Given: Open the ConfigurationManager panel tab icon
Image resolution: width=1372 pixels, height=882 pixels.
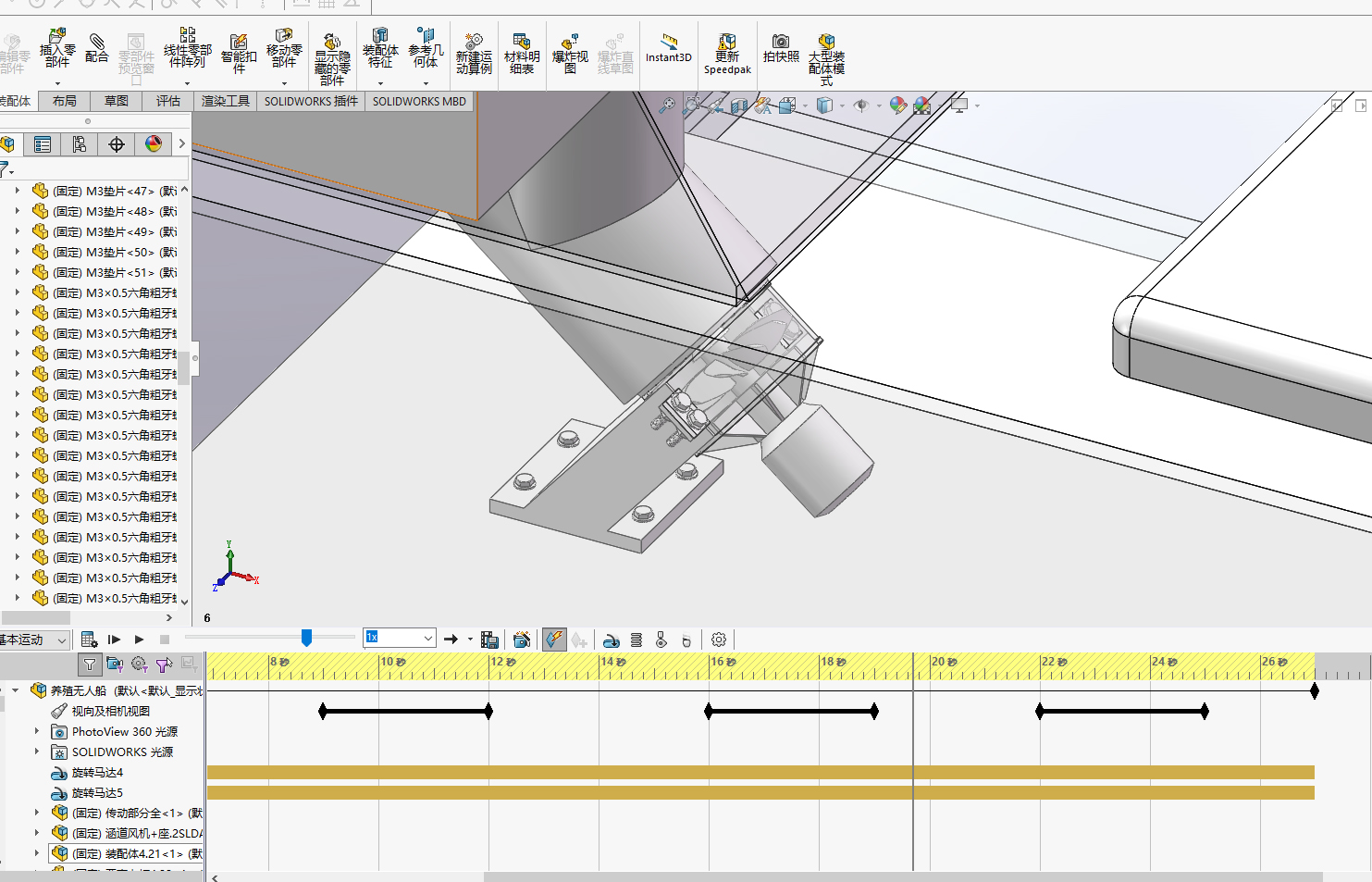Looking at the screenshot, I should pos(80,144).
